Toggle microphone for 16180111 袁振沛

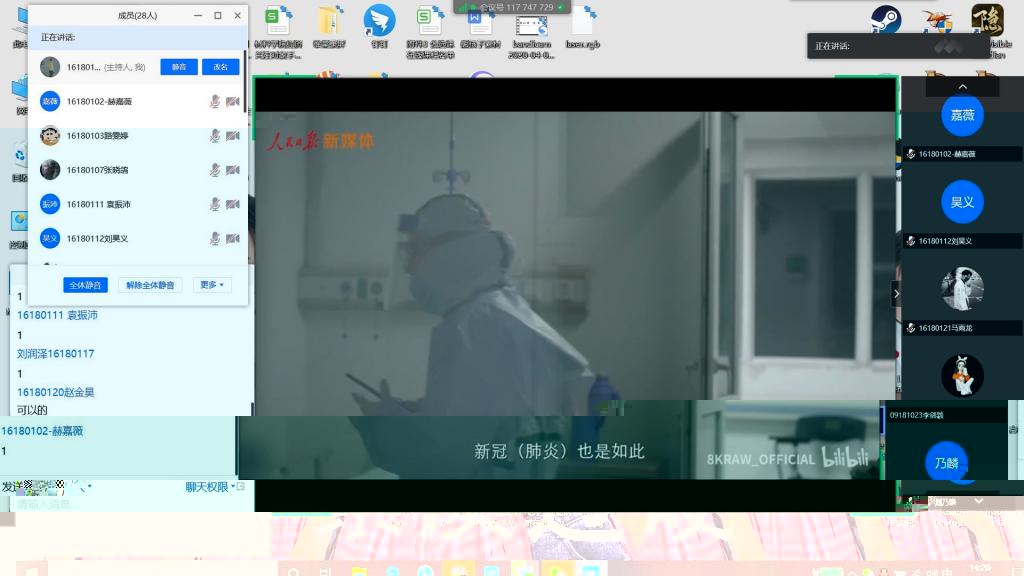[214, 204]
